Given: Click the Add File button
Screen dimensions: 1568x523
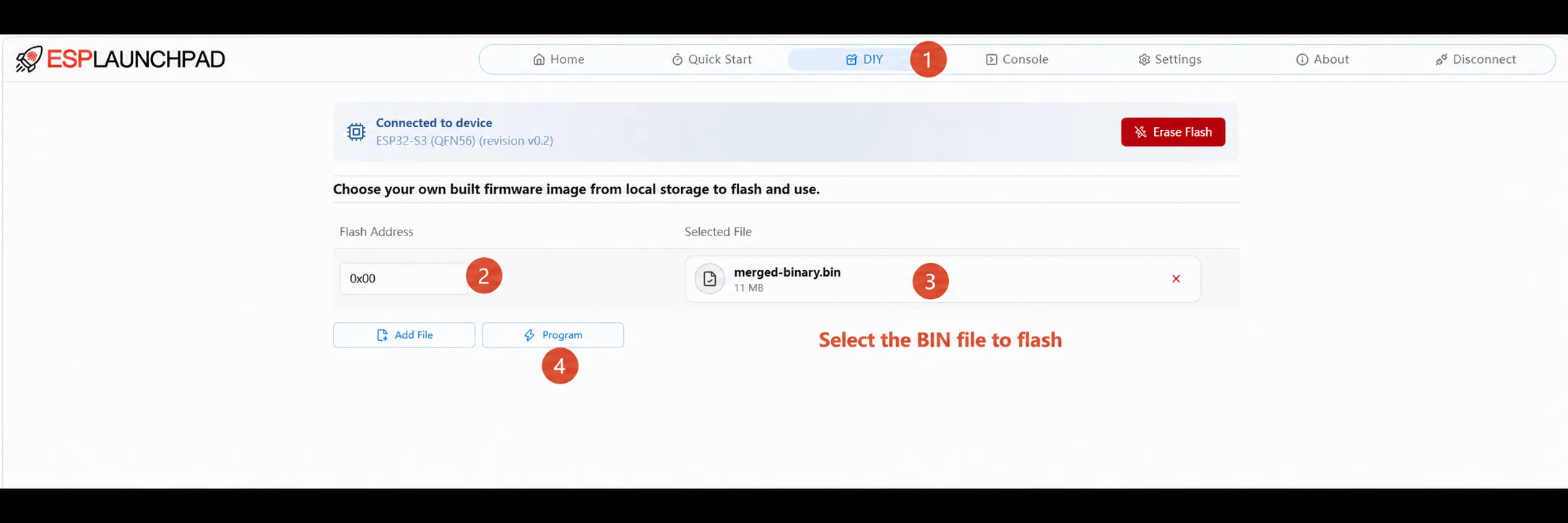Looking at the screenshot, I should [404, 335].
